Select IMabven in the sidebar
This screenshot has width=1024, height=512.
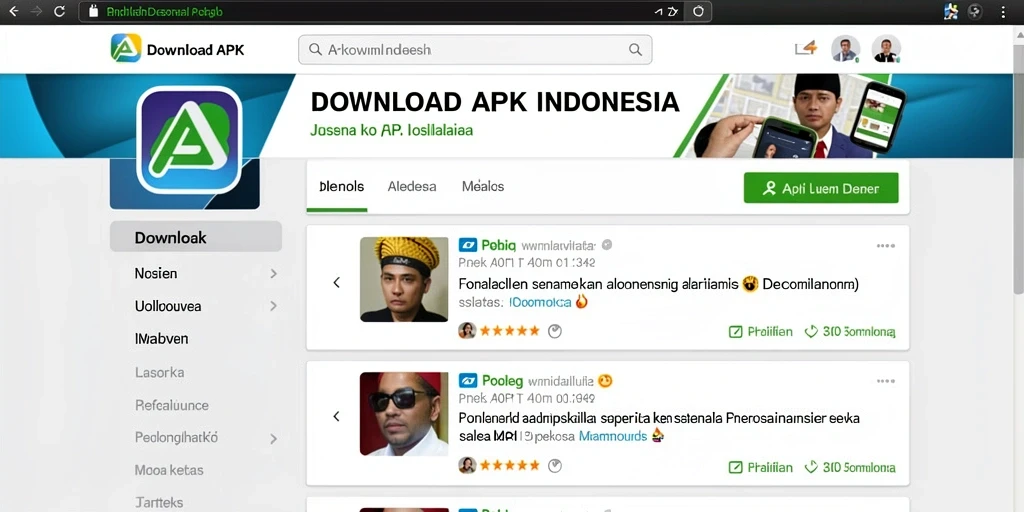pos(161,339)
